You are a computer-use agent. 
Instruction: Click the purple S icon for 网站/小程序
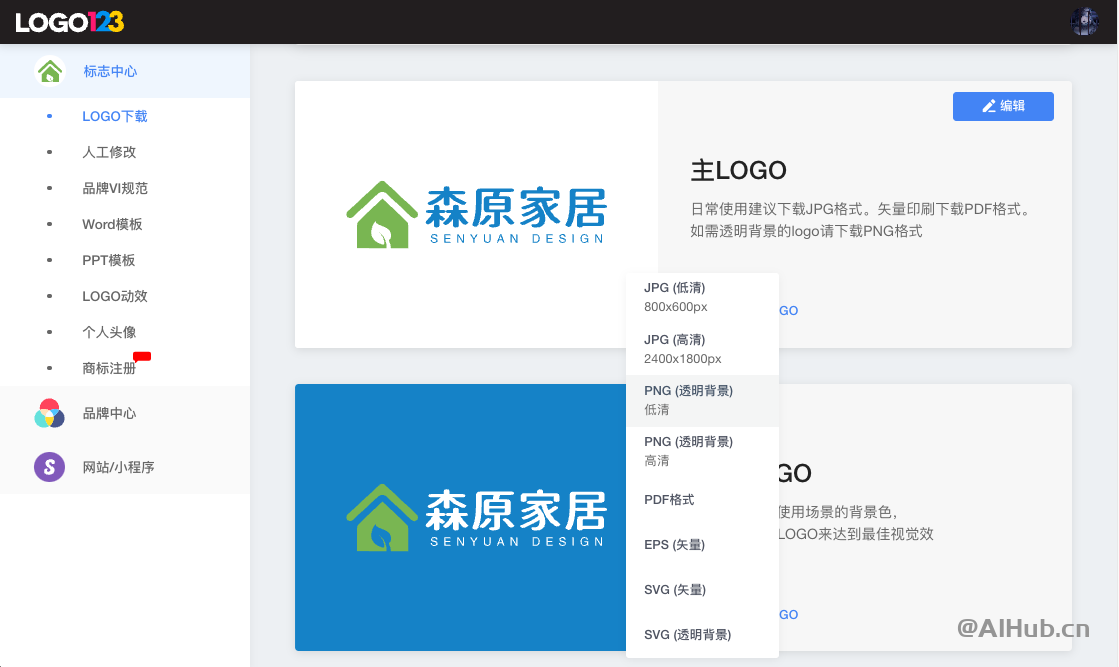[x=50, y=467]
